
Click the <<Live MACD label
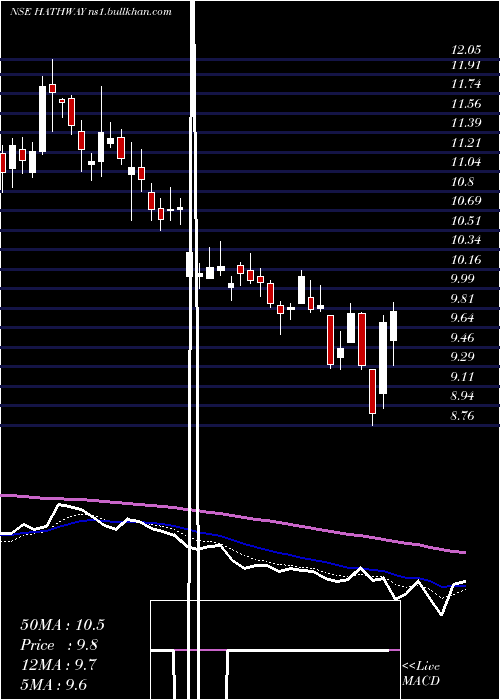pos(421,674)
